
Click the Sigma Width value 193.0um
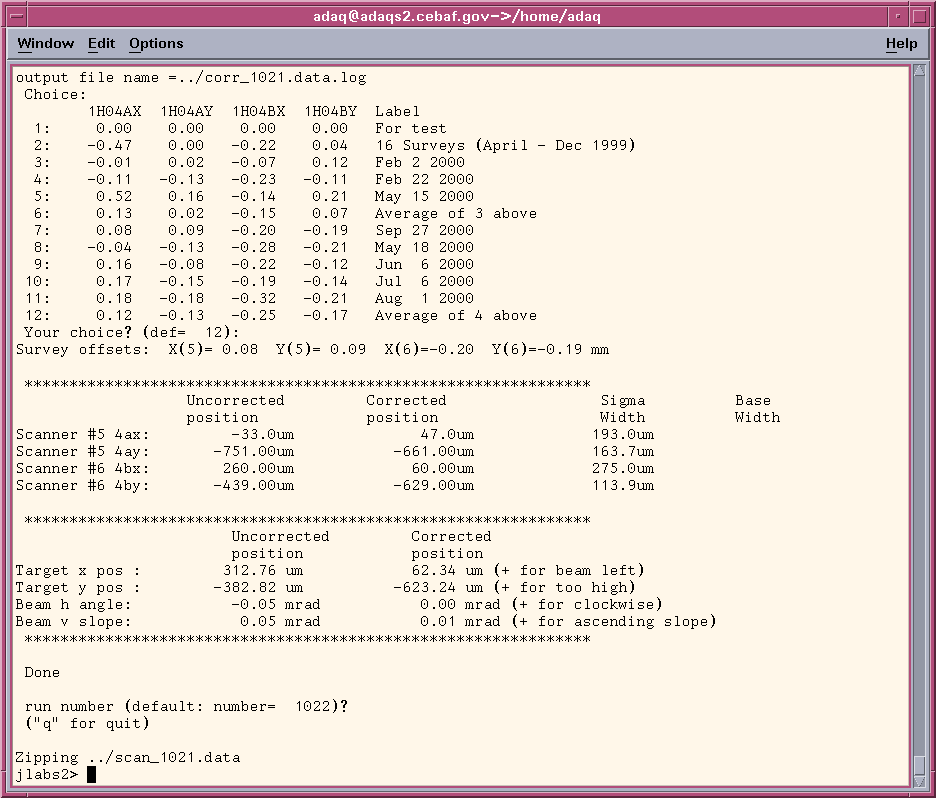click(x=623, y=435)
